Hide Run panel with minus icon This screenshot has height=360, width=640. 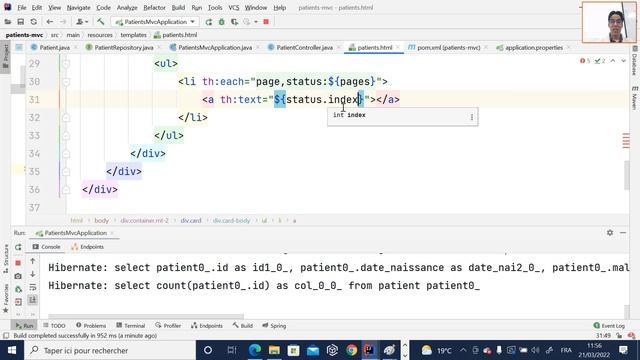tap(623, 233)
